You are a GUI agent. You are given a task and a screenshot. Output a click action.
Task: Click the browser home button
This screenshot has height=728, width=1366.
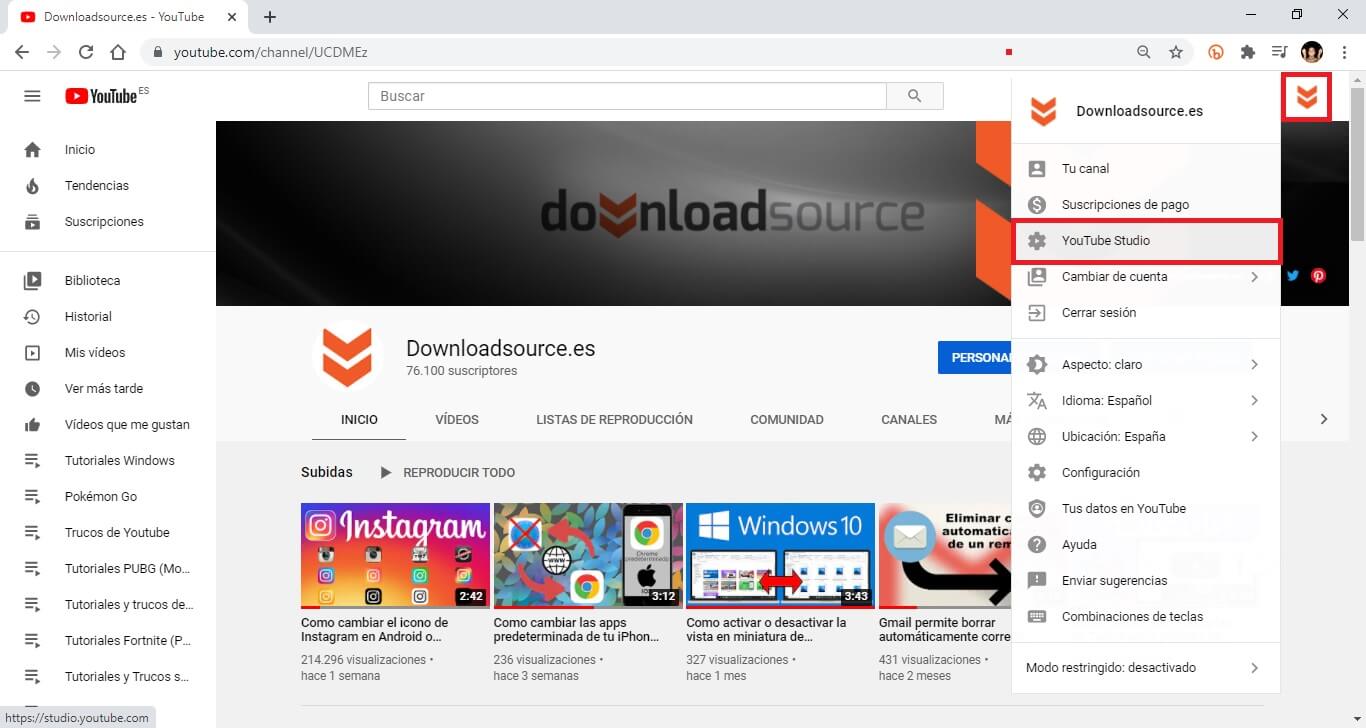tap(118, 52)
